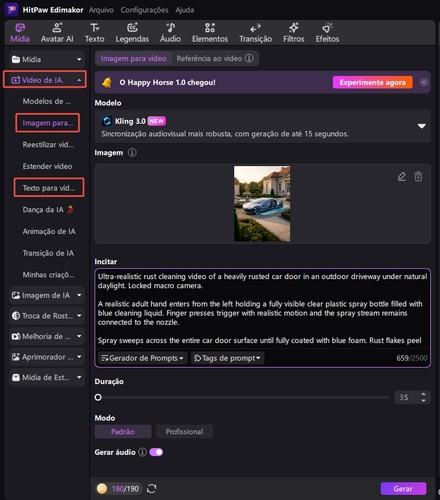
Task: Open the Arquivo menu
Action: pyautogui.click(x=101, y=10)
